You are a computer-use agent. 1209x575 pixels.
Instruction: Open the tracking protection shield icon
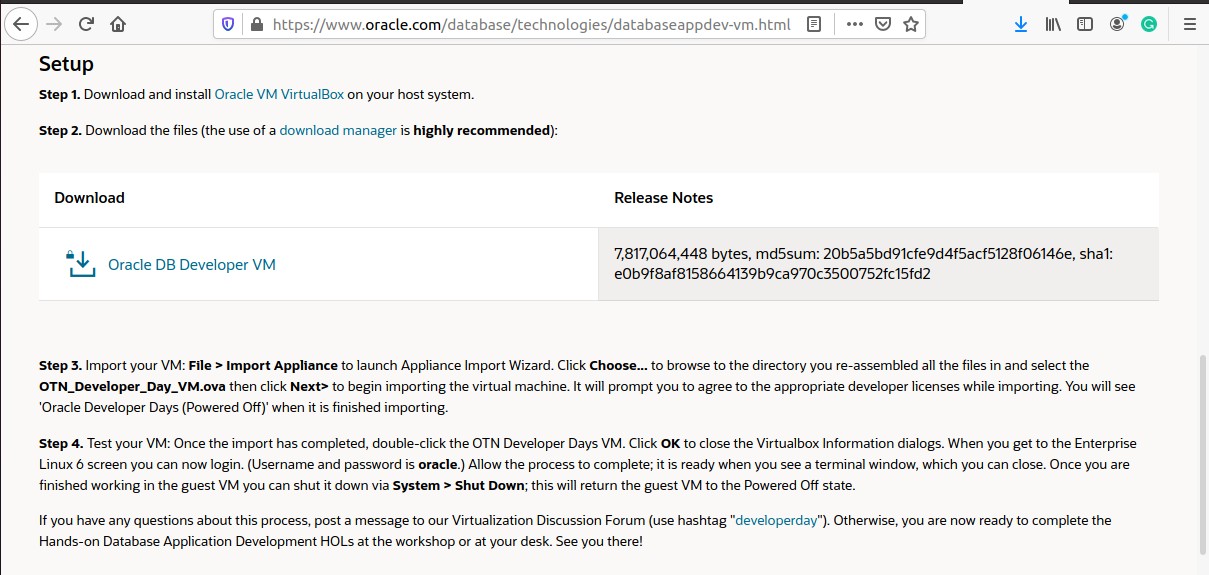pyautogui.click(x=228, y=24)
